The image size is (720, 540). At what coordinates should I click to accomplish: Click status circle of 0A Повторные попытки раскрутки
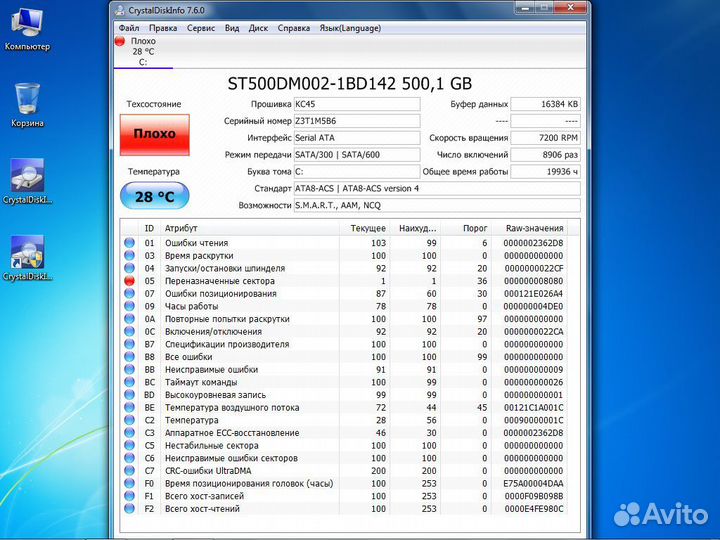tap(129, 319)
